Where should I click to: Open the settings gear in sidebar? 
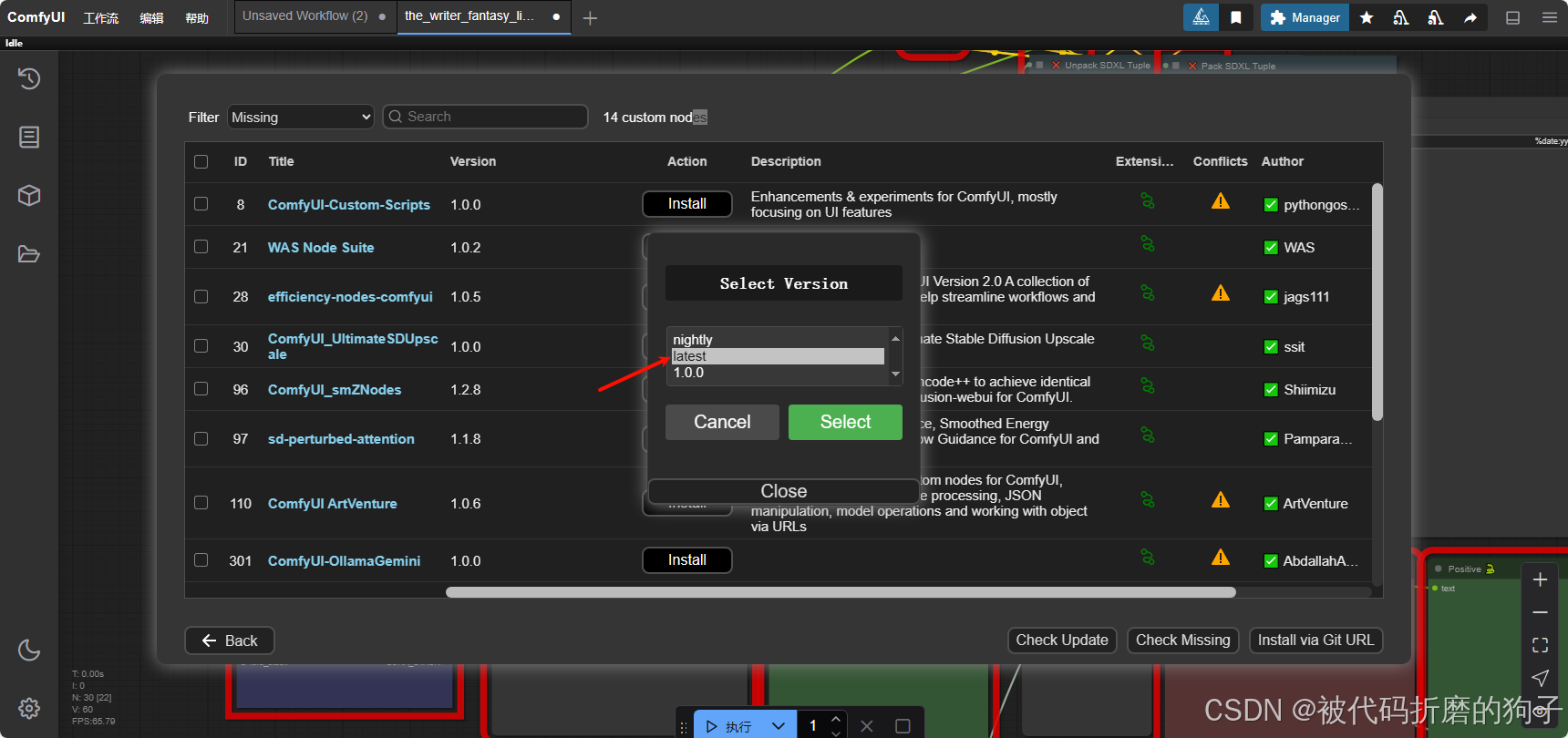(29, 708)
